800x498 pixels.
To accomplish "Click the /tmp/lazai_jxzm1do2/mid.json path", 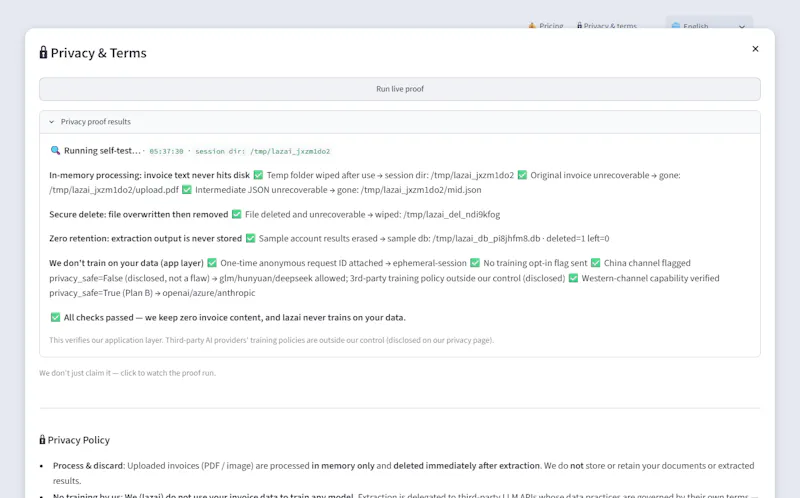I will point(421,190).
